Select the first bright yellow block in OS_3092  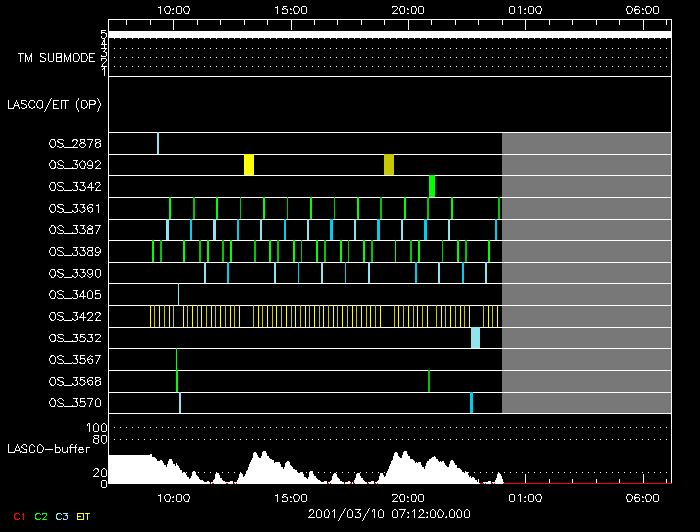[x=249, y=165]
